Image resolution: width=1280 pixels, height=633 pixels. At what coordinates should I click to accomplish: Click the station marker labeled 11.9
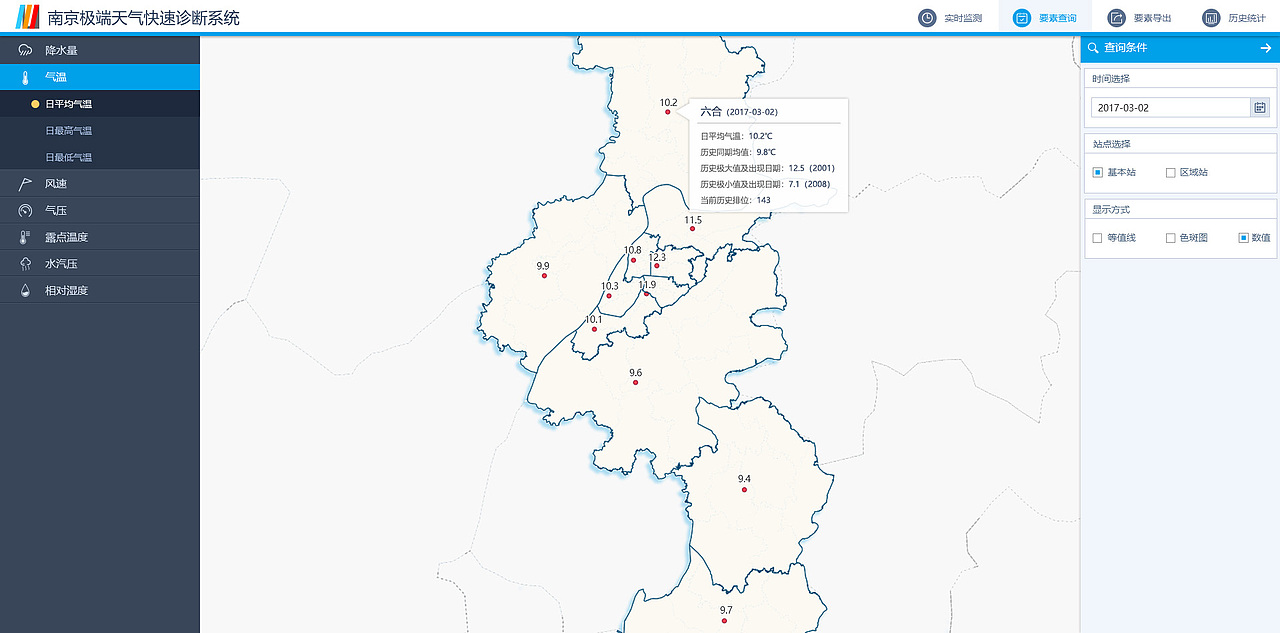647,294
